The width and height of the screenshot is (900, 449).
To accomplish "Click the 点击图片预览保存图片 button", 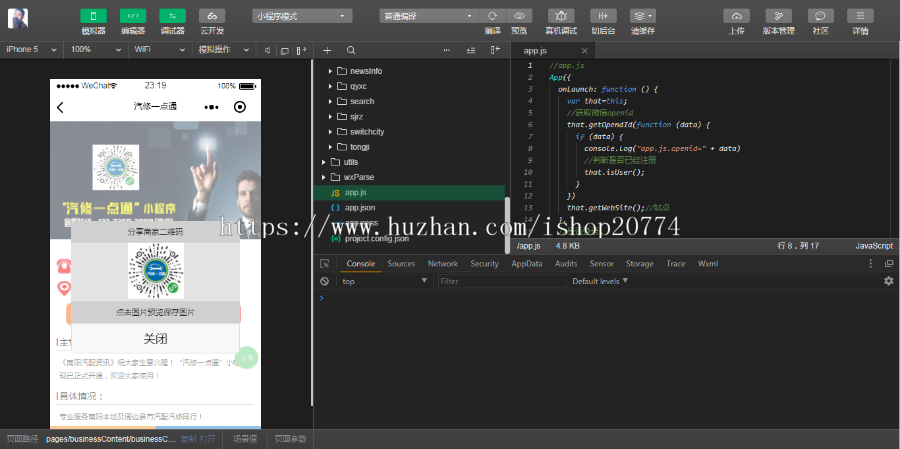I will [155, 313].
